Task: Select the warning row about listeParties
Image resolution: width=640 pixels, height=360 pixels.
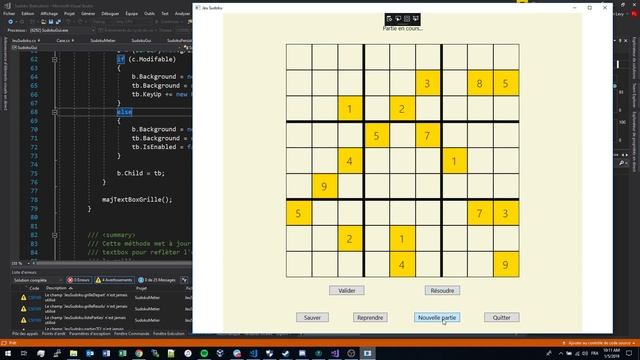Action: coord(102,320)
